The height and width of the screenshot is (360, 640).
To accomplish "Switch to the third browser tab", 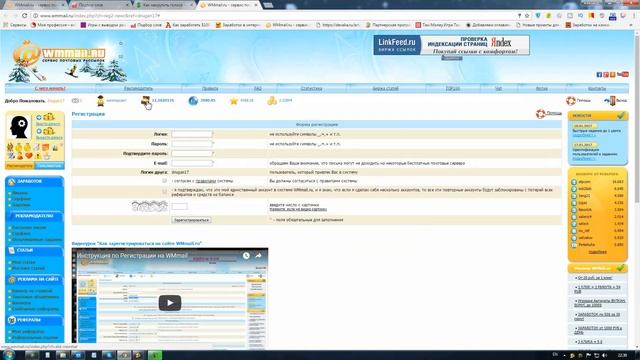I will [165, 5].
